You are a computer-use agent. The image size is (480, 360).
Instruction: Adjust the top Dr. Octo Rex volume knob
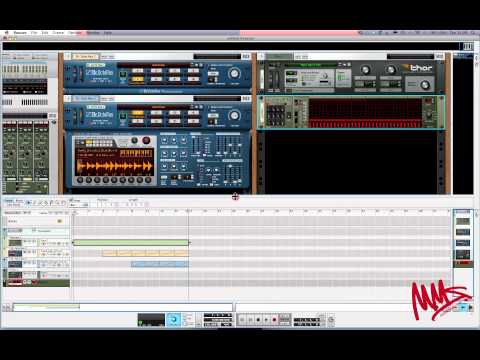point(235,73)
